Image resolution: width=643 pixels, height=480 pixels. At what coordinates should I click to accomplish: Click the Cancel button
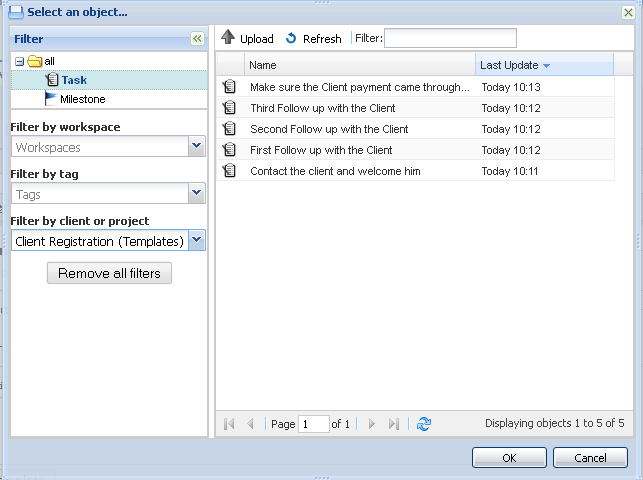(x=590, y=457)
